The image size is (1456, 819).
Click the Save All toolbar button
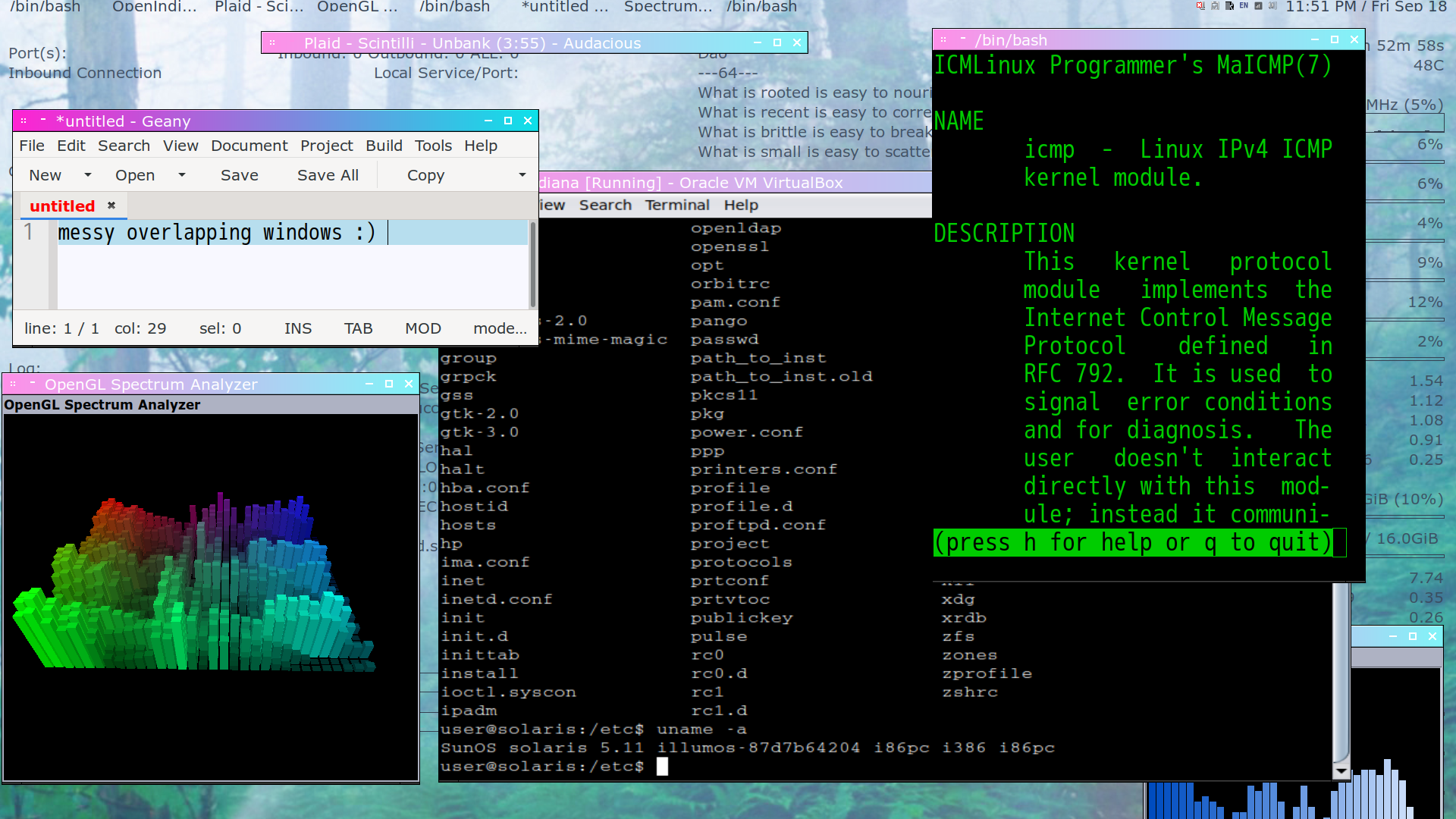(x=328, y=175)
